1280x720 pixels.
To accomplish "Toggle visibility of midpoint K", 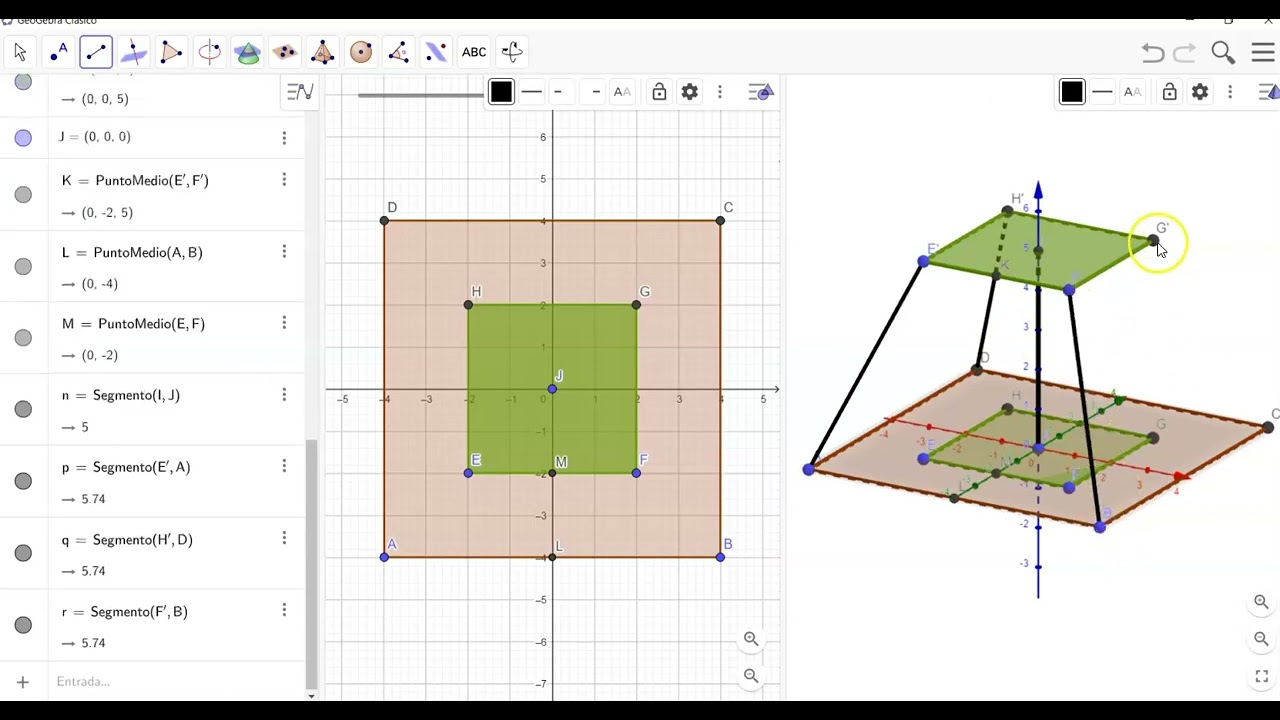I will [x=23, y=195].
